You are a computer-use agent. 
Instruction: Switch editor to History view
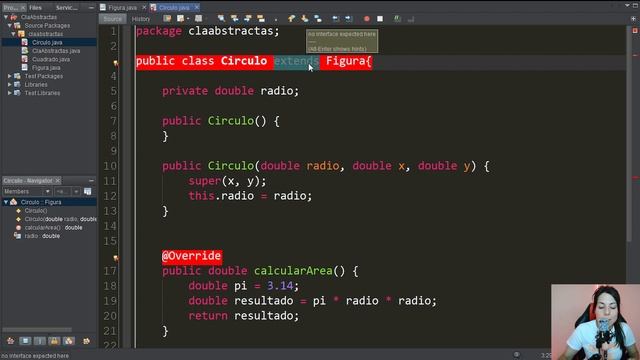pos(141,19)
